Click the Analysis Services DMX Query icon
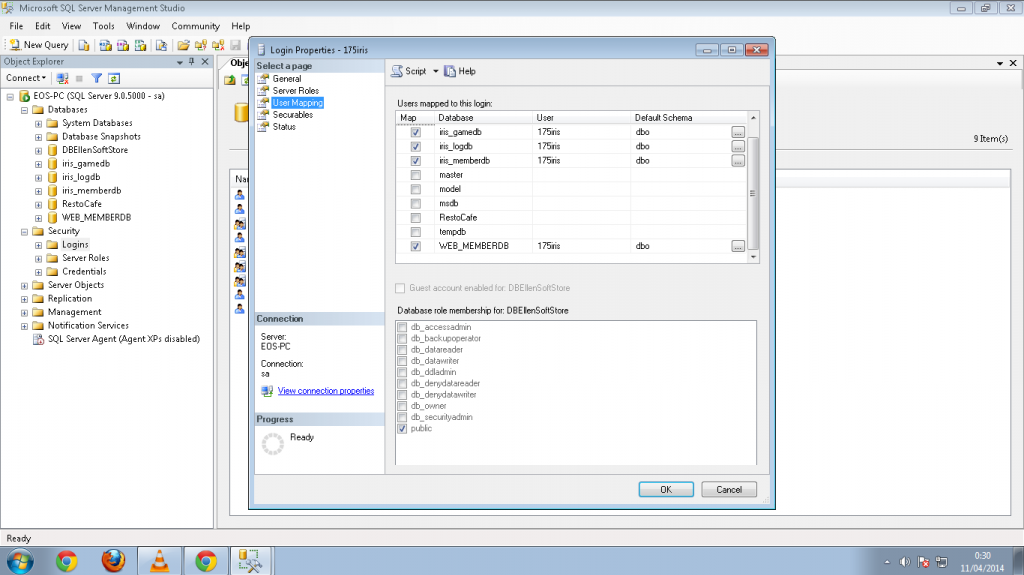This screenshot has height=575, width=1024. click(x=123, y=45)
